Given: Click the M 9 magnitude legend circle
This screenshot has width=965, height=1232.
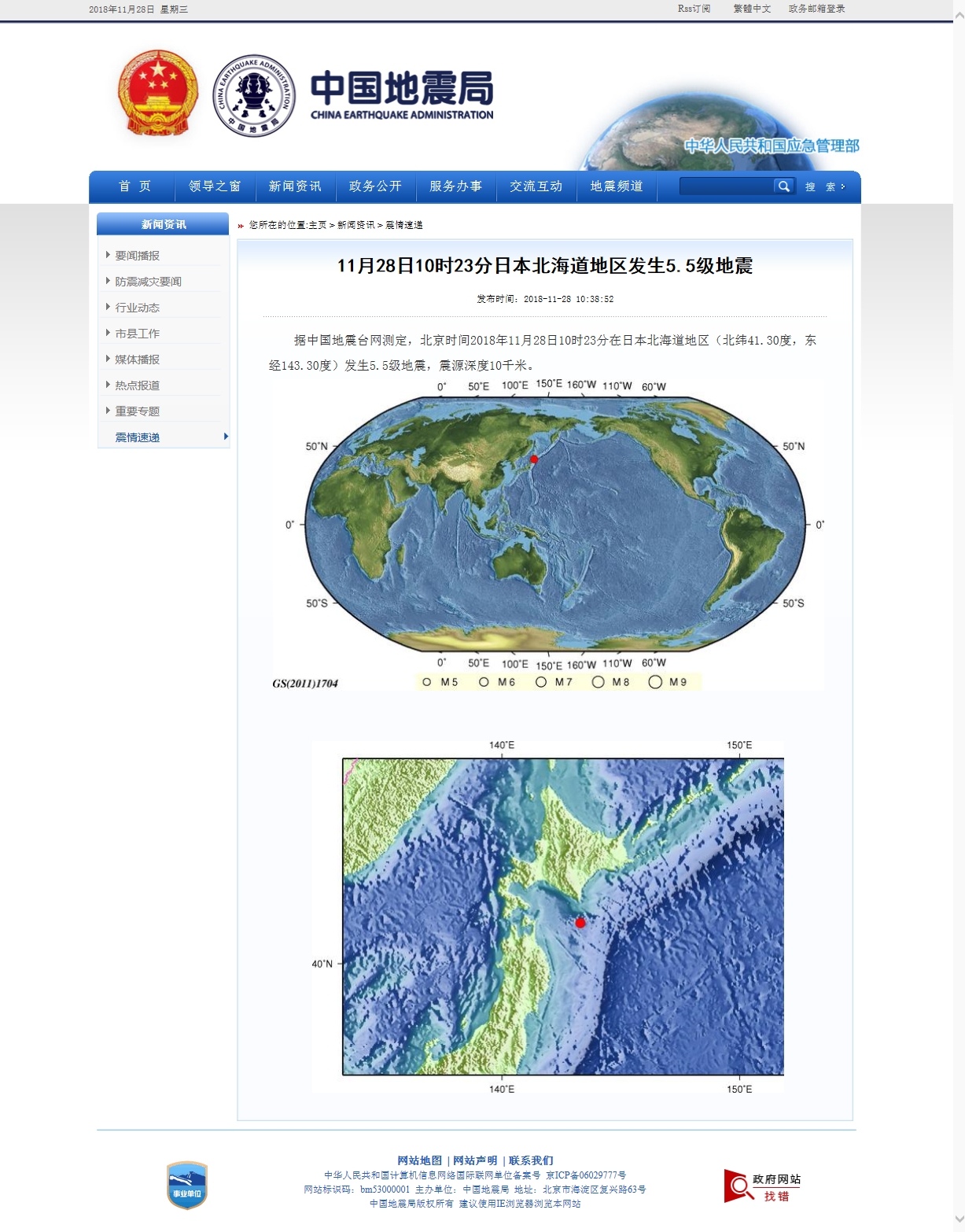Looking at the screenshot, I should tap(655, 682).
